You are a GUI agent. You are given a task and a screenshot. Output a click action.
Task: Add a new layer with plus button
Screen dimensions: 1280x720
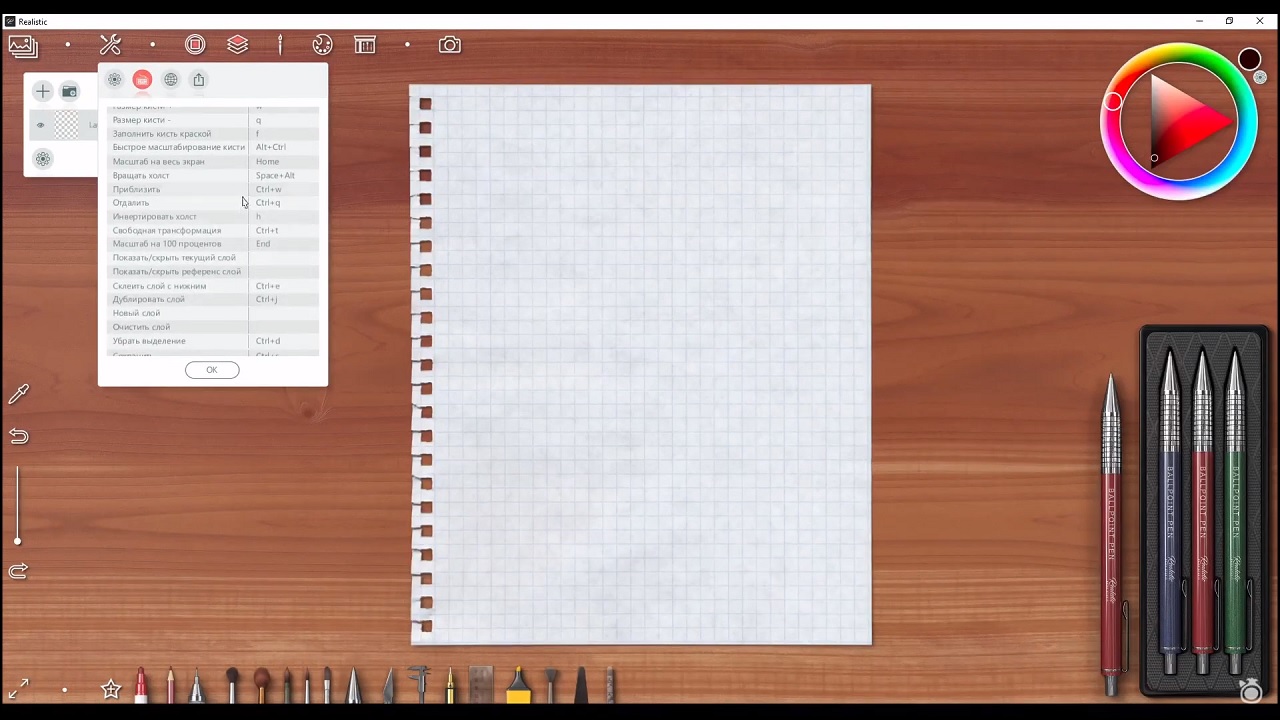click(42, 92)
